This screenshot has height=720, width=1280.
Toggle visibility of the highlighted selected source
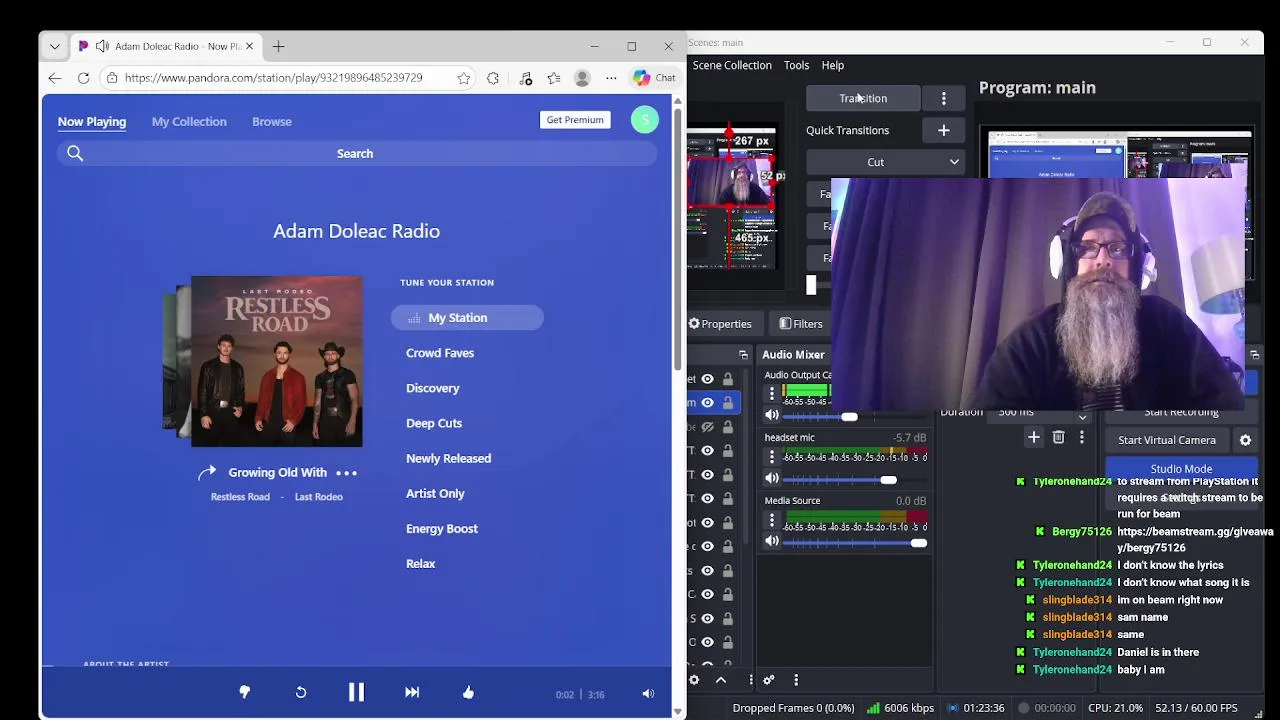[707, 403]
